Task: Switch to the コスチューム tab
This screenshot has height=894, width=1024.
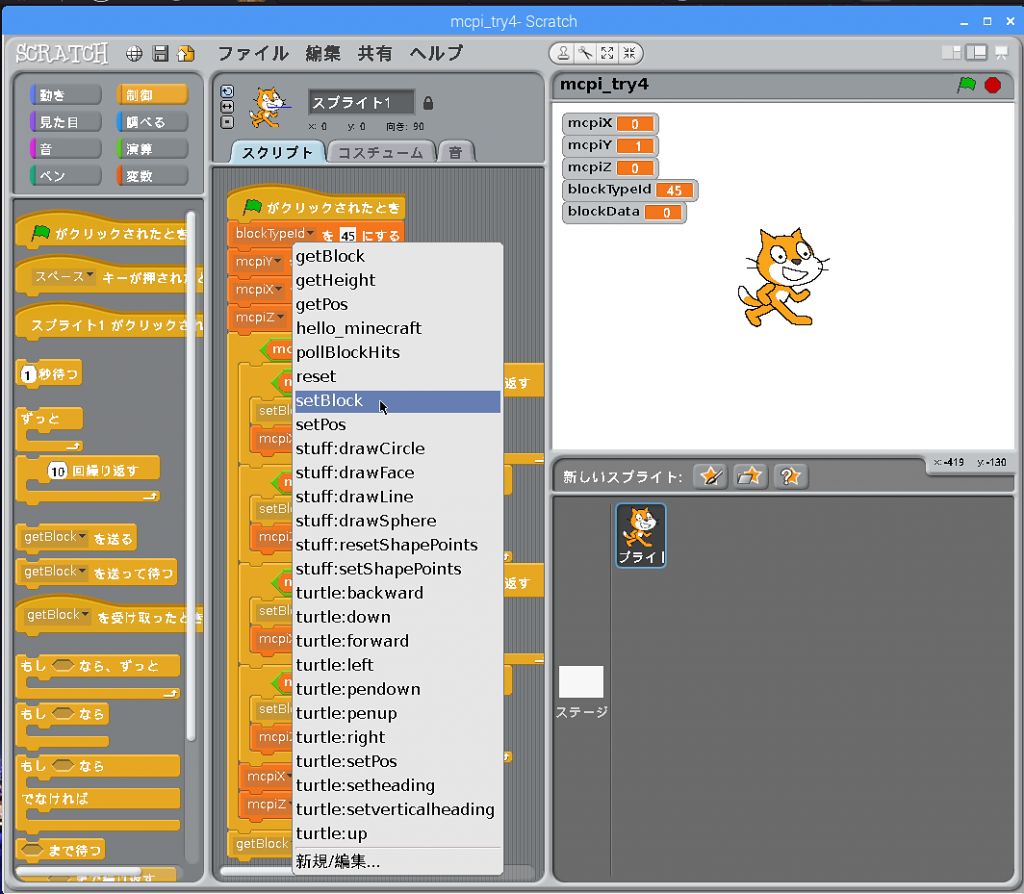Action: click(380, 153)
